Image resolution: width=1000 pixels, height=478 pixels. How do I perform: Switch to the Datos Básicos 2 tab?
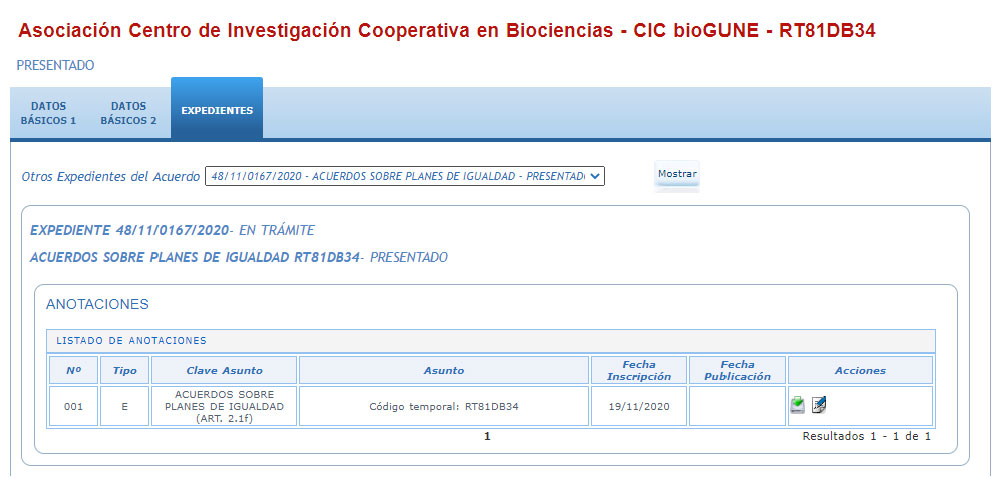coord(128,113)
